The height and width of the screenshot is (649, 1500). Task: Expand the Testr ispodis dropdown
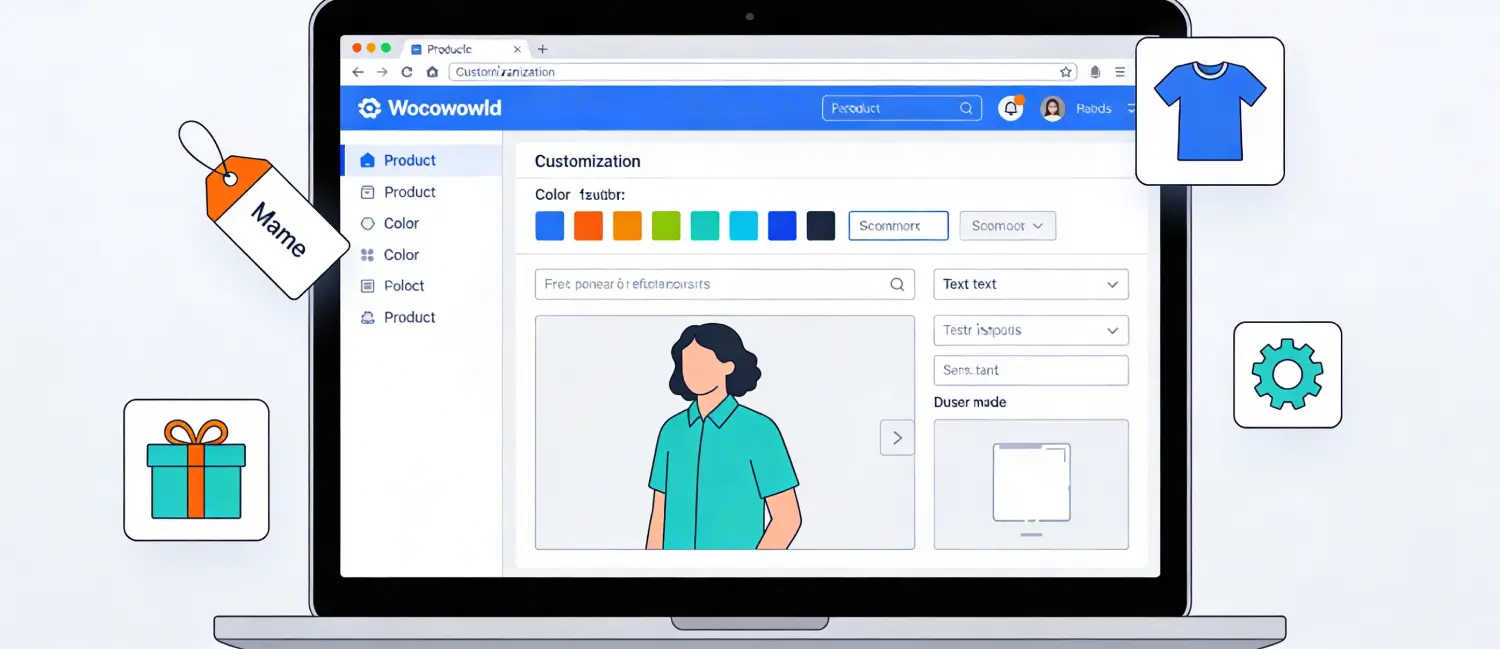1030,330
